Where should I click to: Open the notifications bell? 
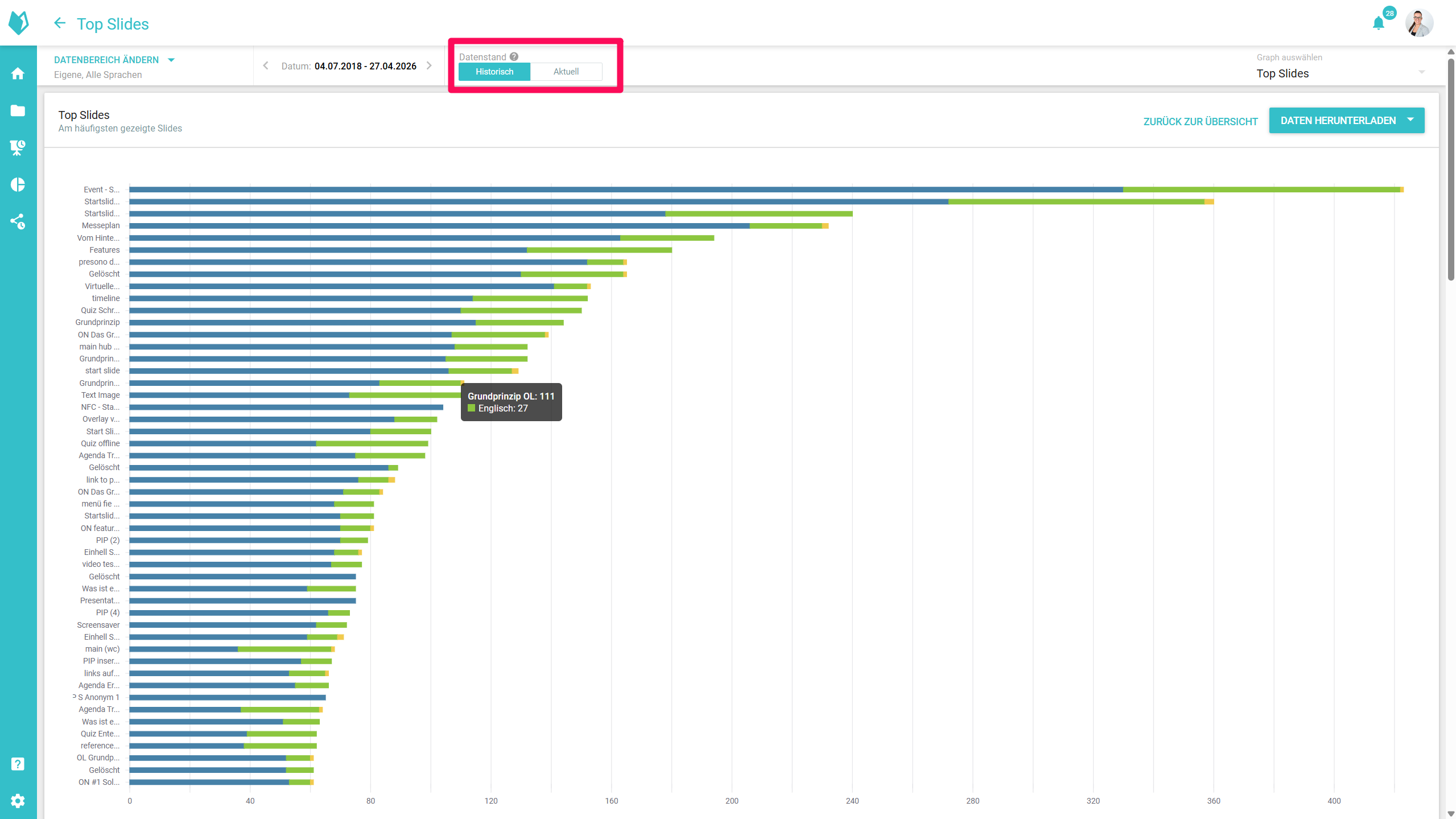click(1378, 23)
